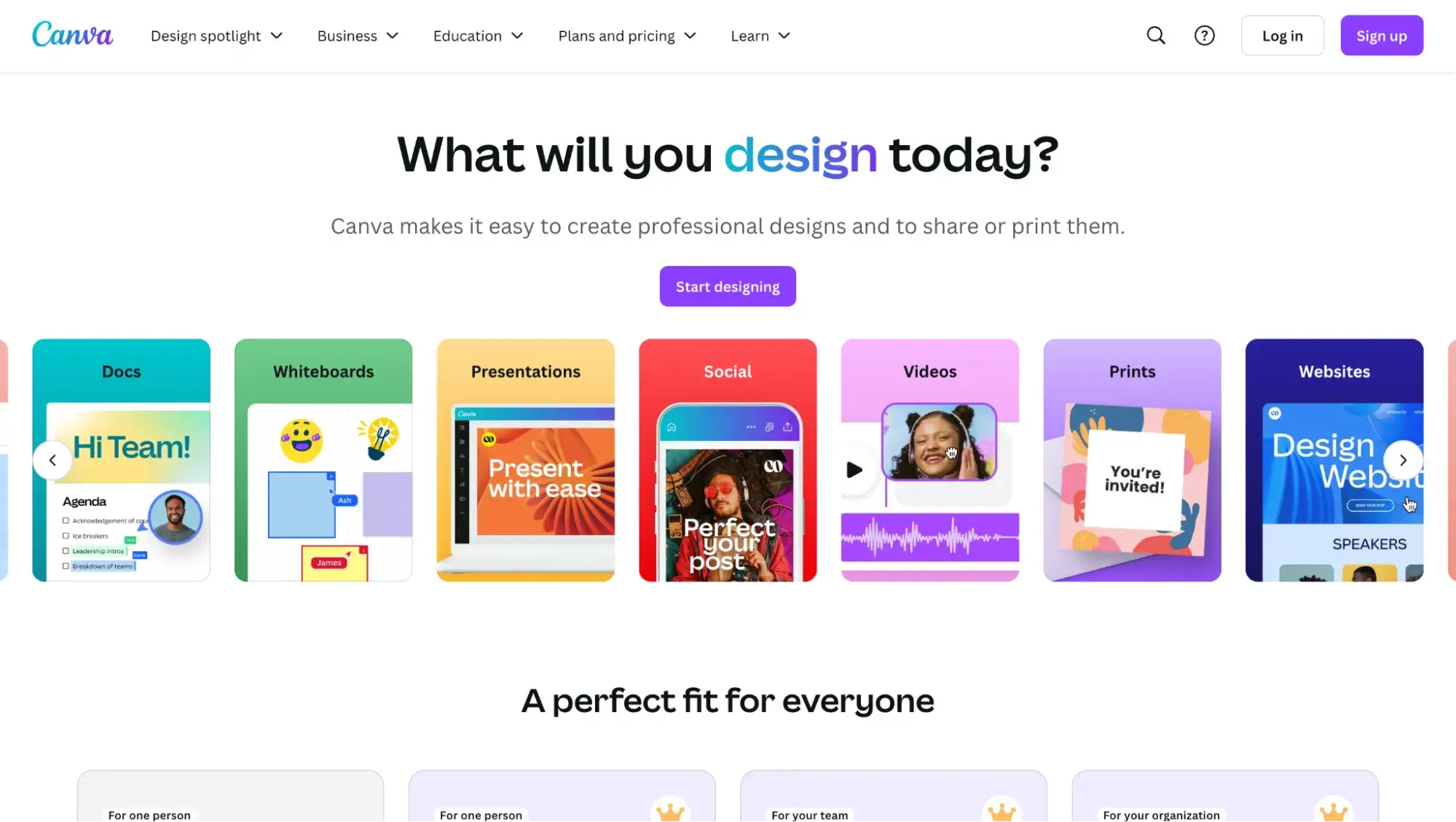The width and height of the screenshot is (1456, 822).
Task: Click the Social media post icon
Action: tap(728, 459)
